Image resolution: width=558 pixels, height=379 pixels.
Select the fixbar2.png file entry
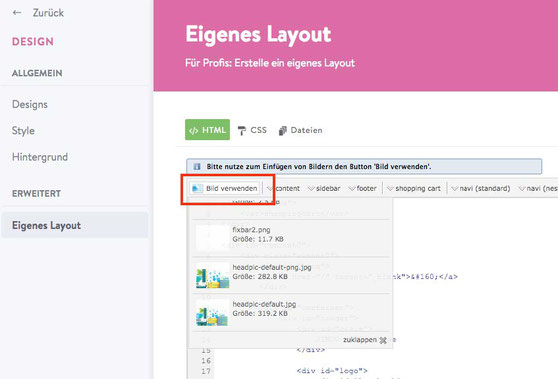[291, 237]
